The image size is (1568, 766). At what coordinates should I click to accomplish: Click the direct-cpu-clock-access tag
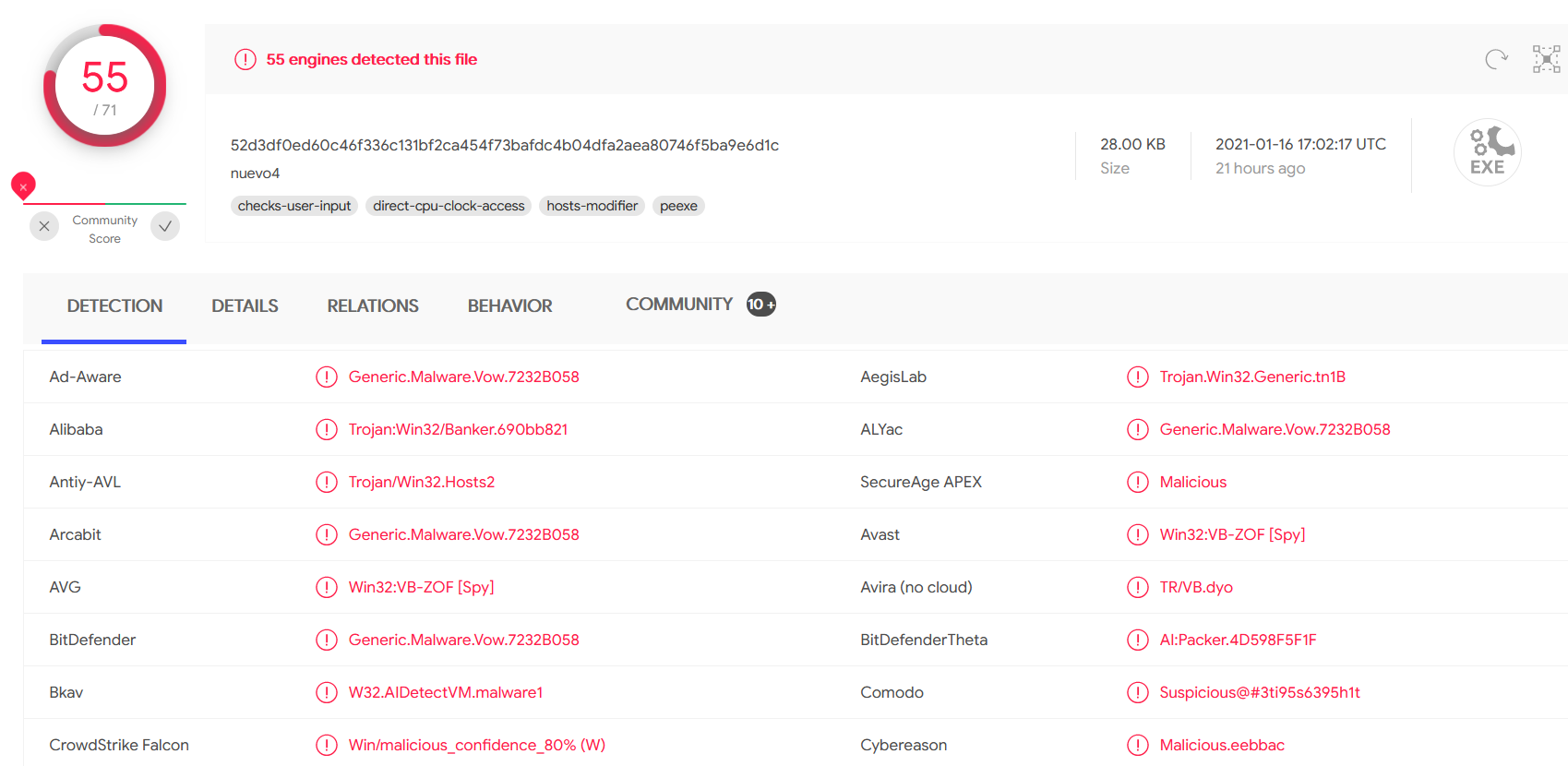[449, 206]
